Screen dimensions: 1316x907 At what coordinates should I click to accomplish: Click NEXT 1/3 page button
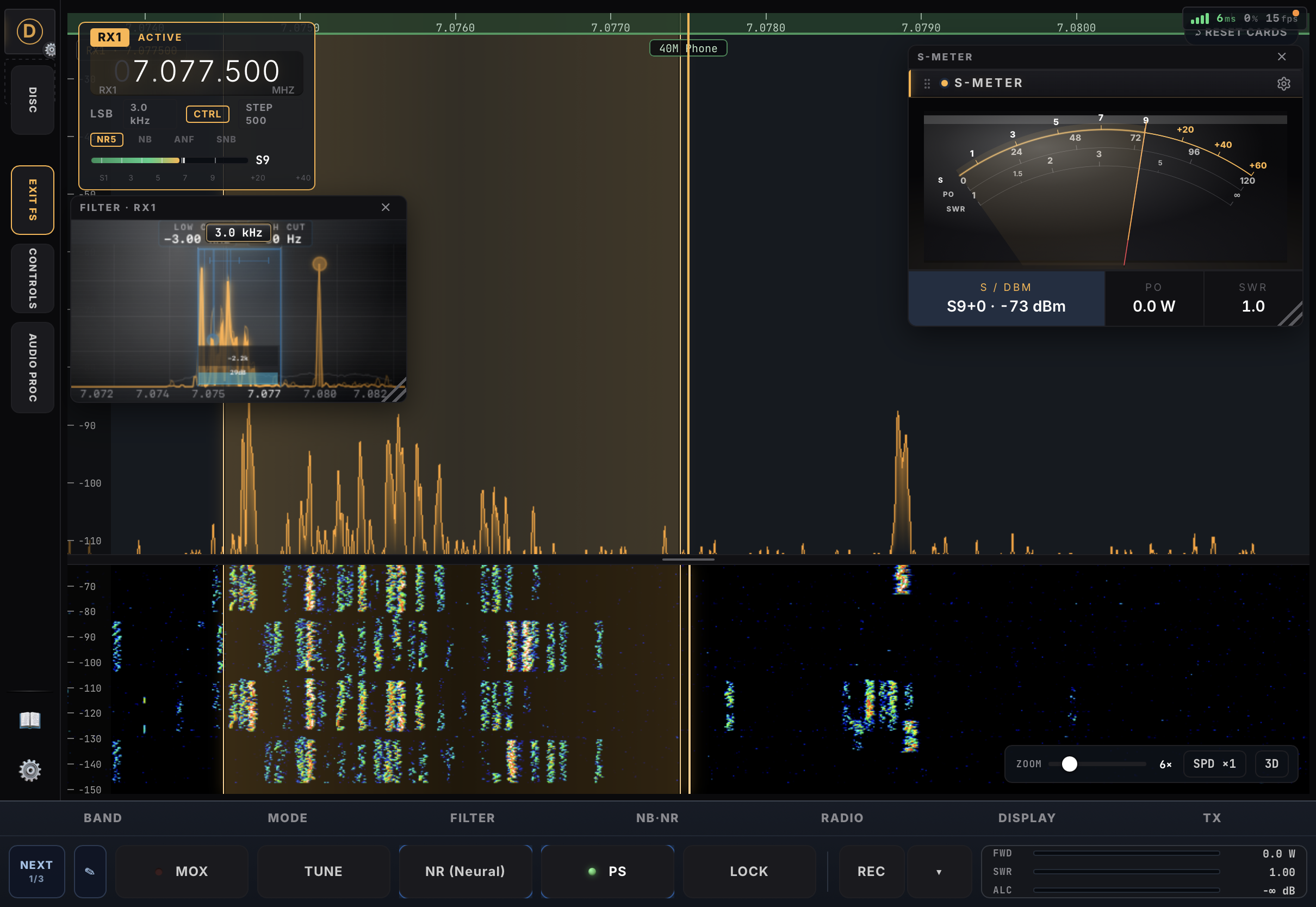36,871
